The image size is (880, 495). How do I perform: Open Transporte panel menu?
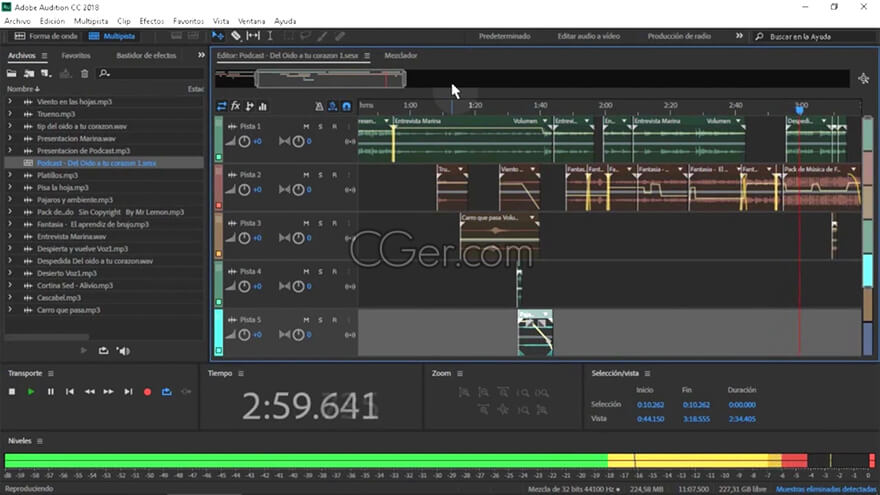pyautogui.click(x=51, y=373)
